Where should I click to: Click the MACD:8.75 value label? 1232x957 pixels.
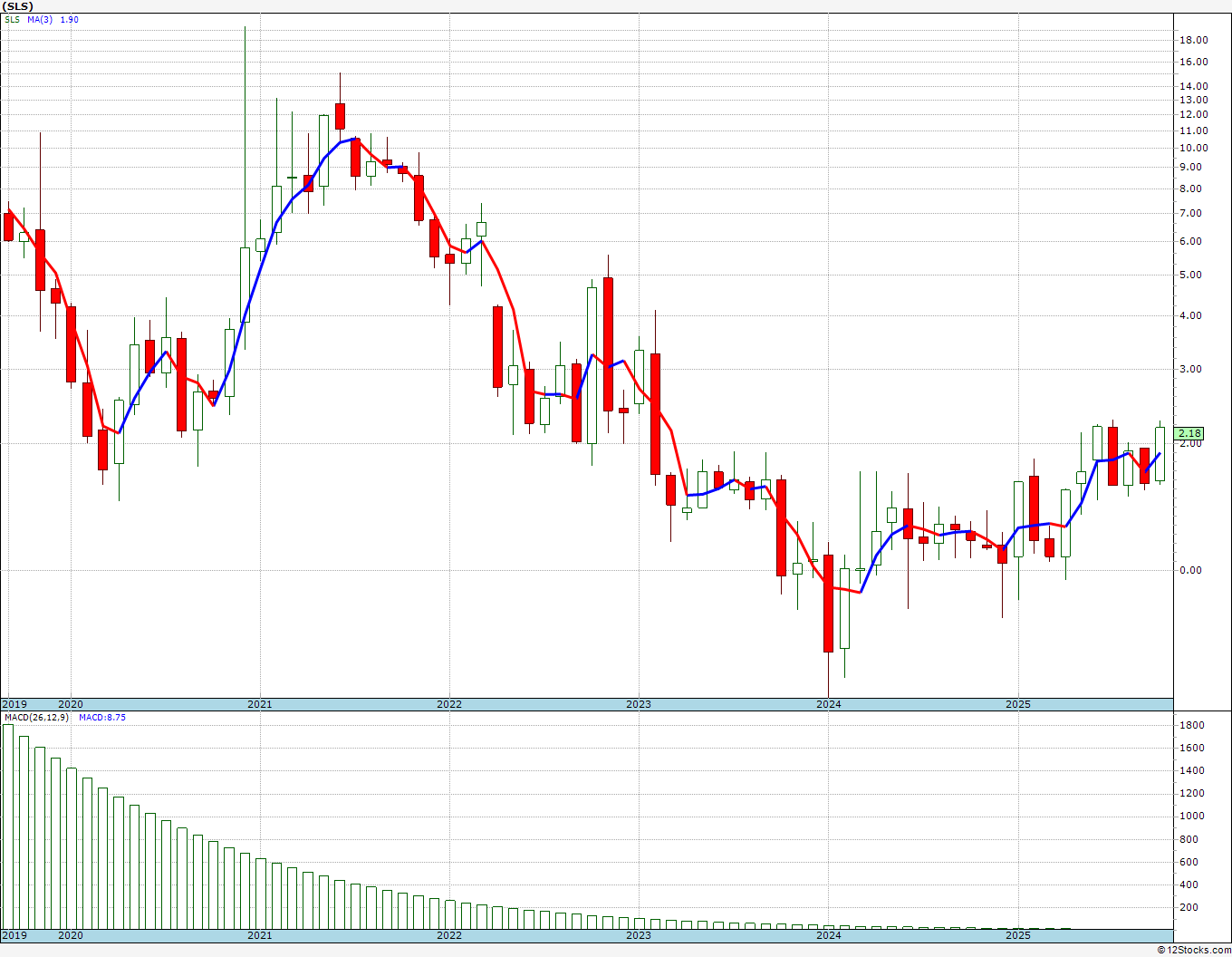[x=101, y=717]
